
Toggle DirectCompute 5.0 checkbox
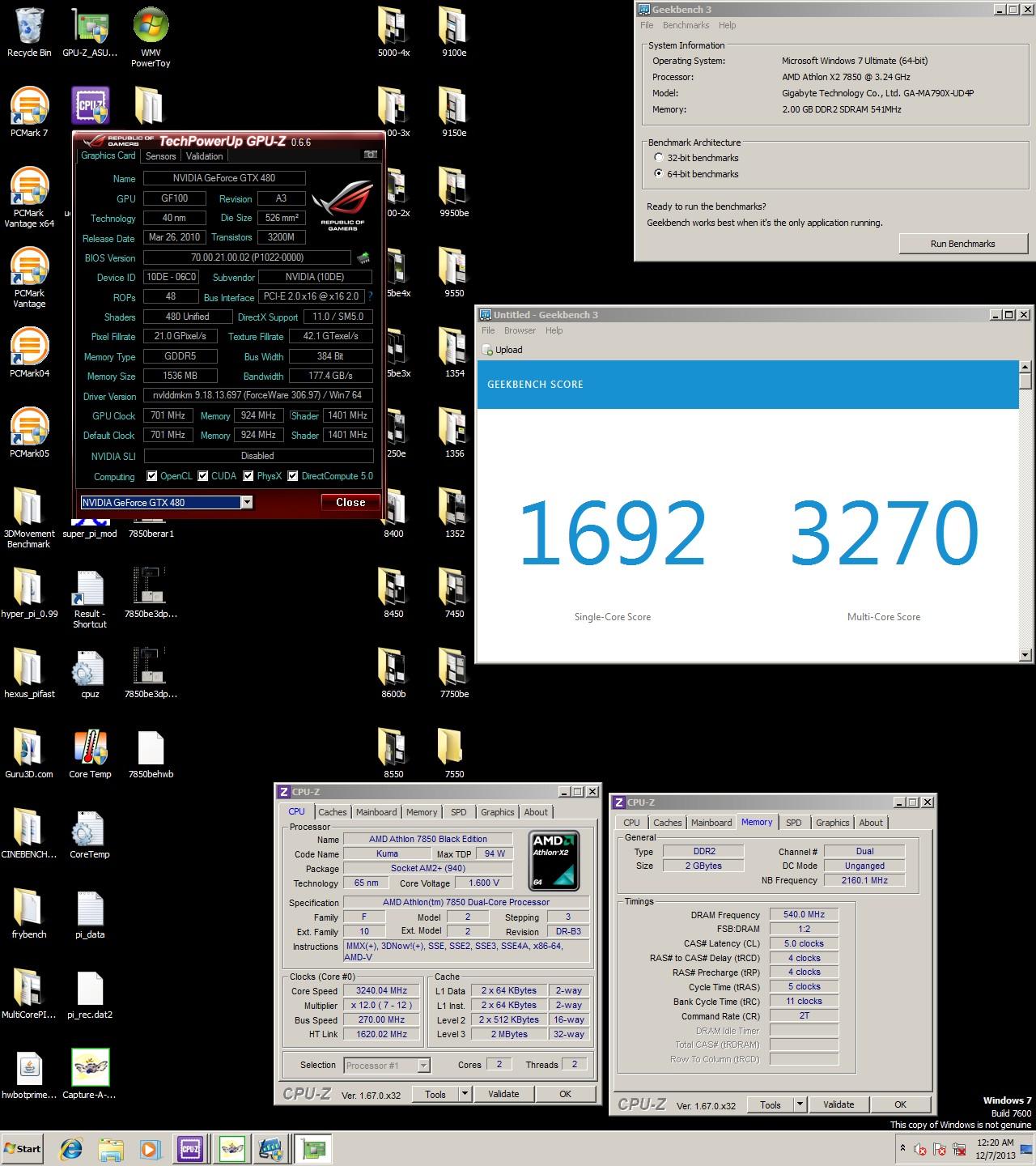[x=293, y=476]
